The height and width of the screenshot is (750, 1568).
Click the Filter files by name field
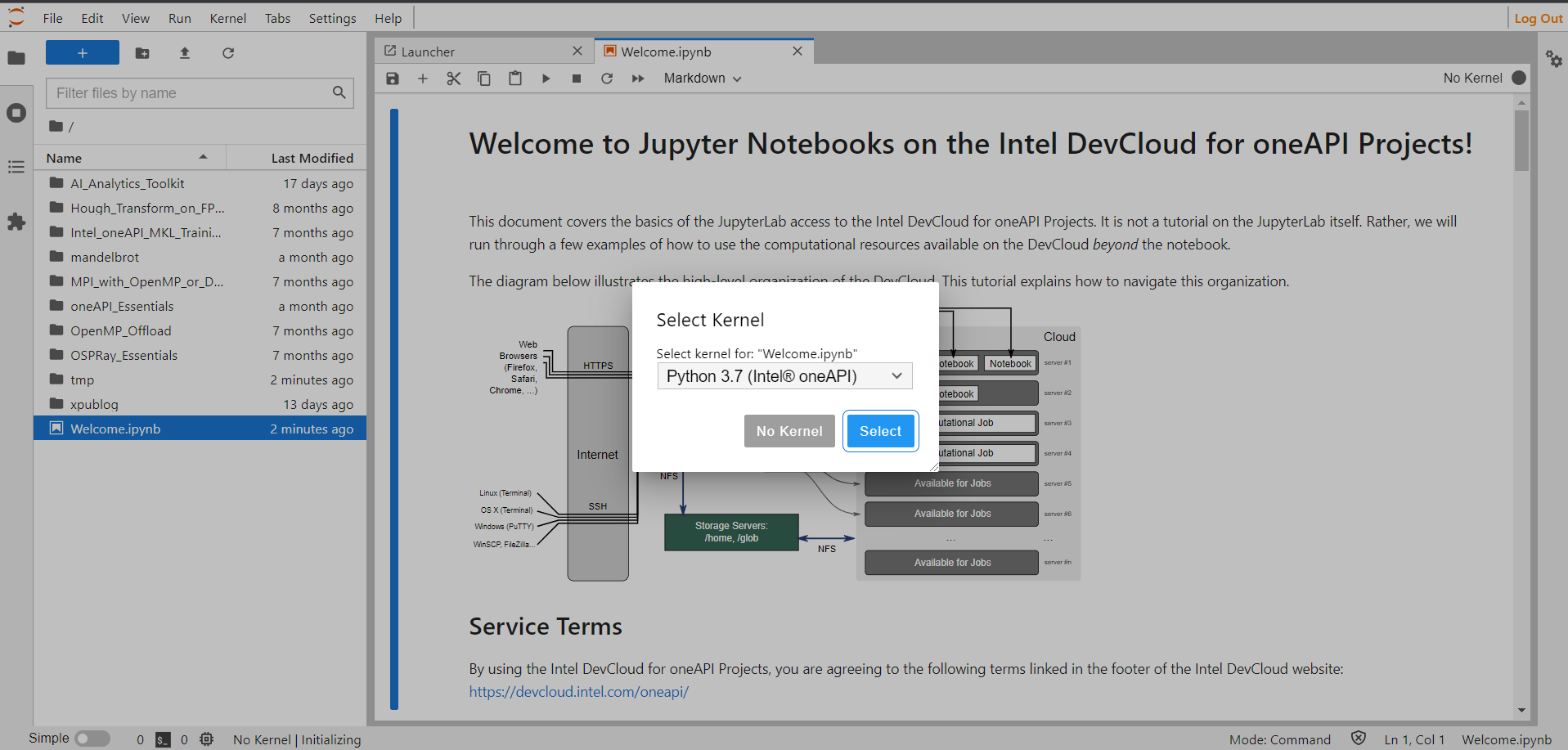(x=200, y=93)
